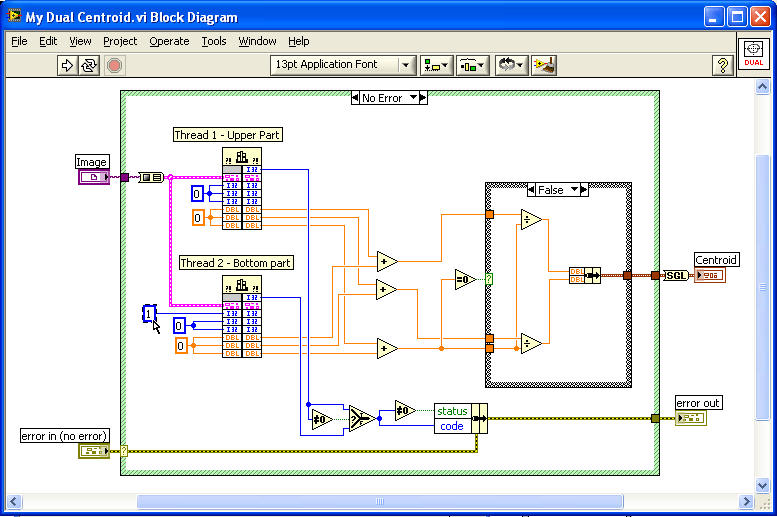Viewport: 777px width, 517px height.
Task: Select the orange 0 constant in Thread 2
Action: click(181, 345)
